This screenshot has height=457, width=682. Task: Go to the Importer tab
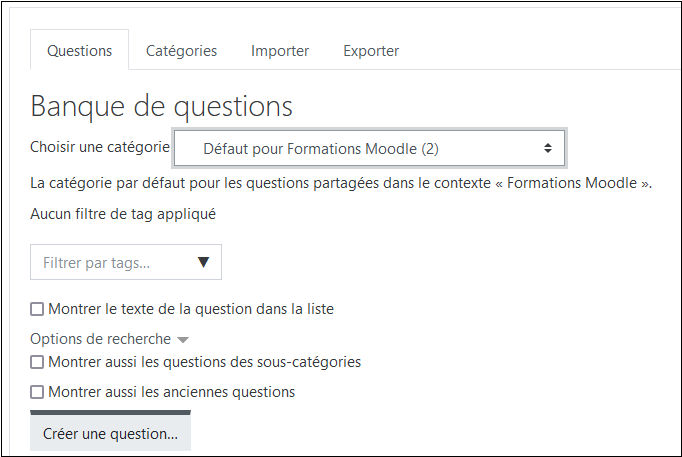tap(280, 51)
